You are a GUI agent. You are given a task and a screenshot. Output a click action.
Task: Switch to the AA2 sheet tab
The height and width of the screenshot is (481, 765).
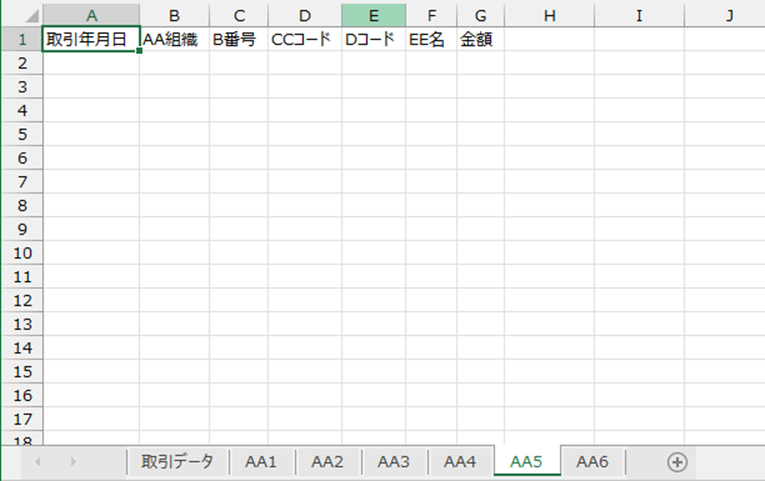[327, 462]
